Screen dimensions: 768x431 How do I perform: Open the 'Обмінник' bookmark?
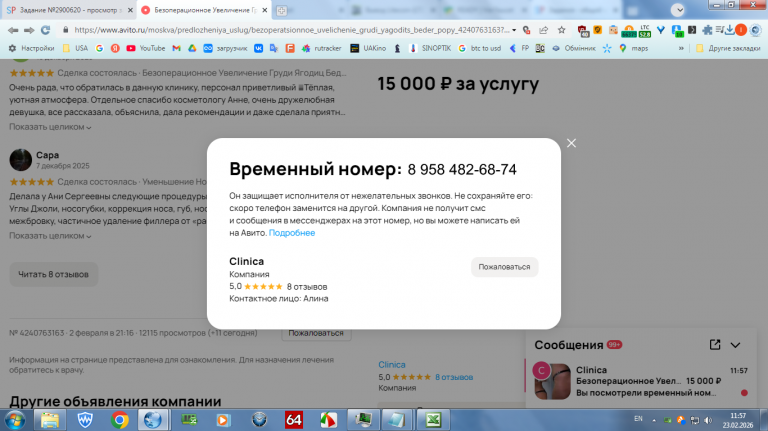tap(574, 48)
